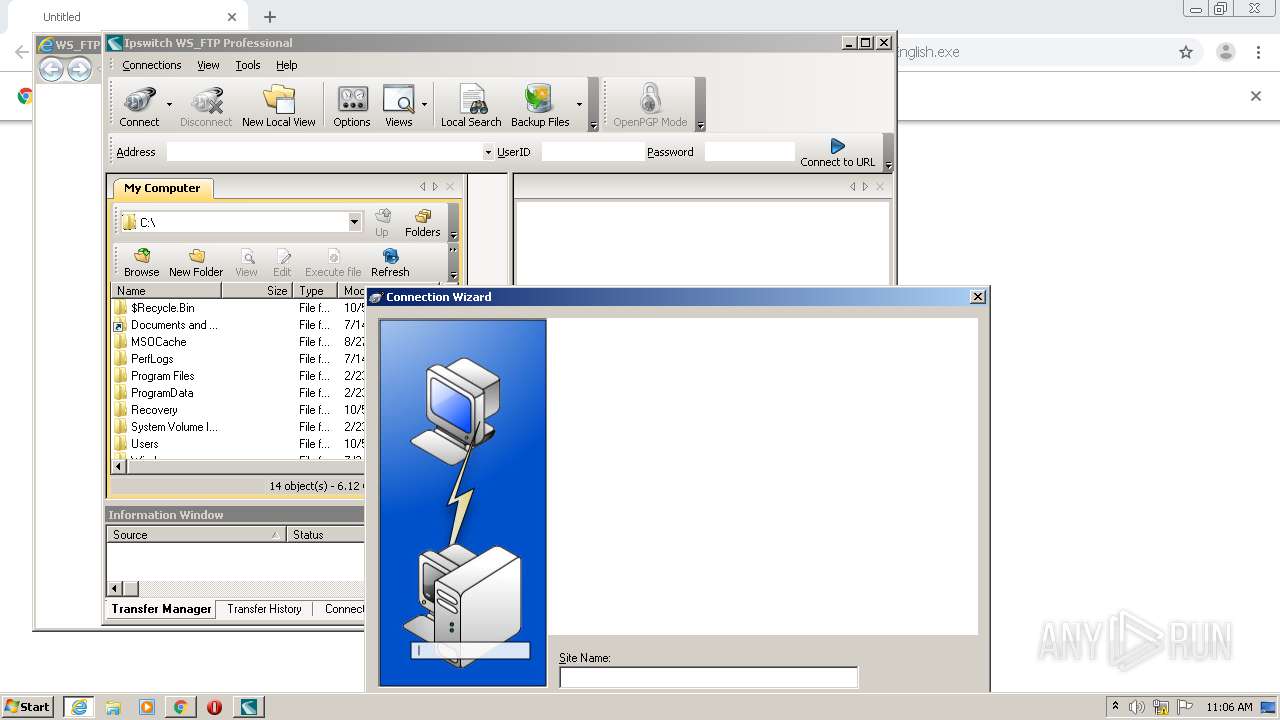Select the System Volume I... folder
1280x720 pixels.
[174, 427]
